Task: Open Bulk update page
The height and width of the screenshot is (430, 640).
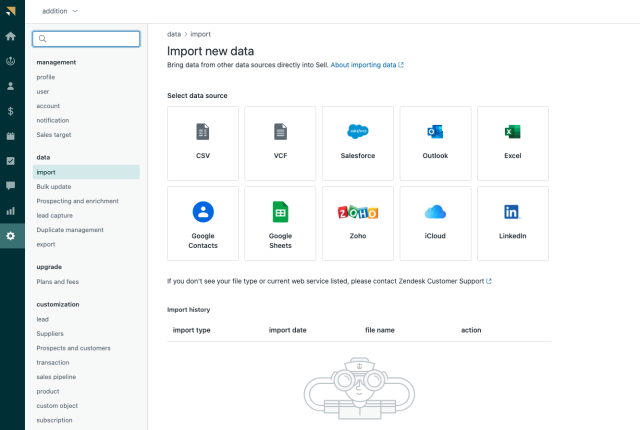Action: (x=54, y=186)
